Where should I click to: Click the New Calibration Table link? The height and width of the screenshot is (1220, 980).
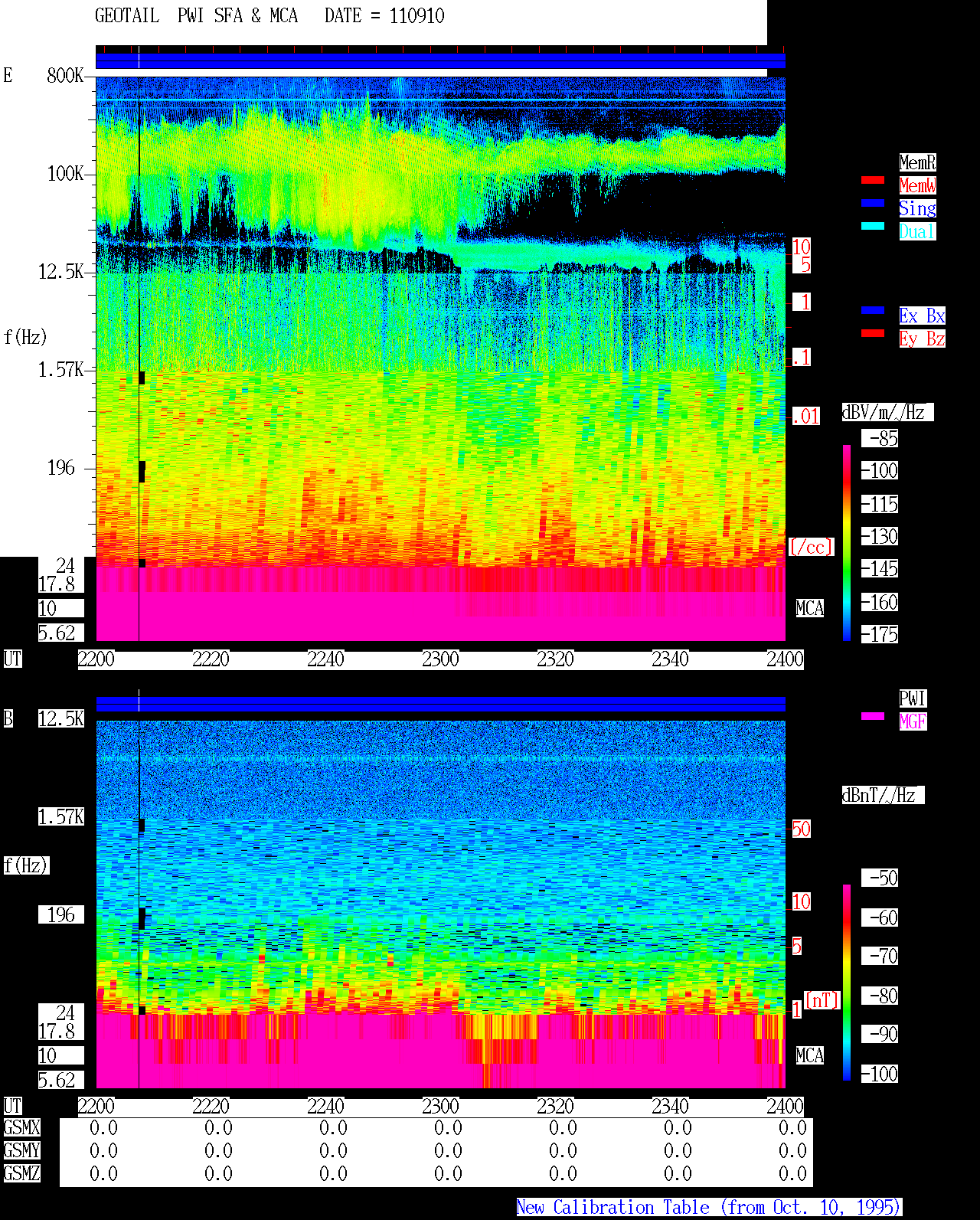(709, 1208)
